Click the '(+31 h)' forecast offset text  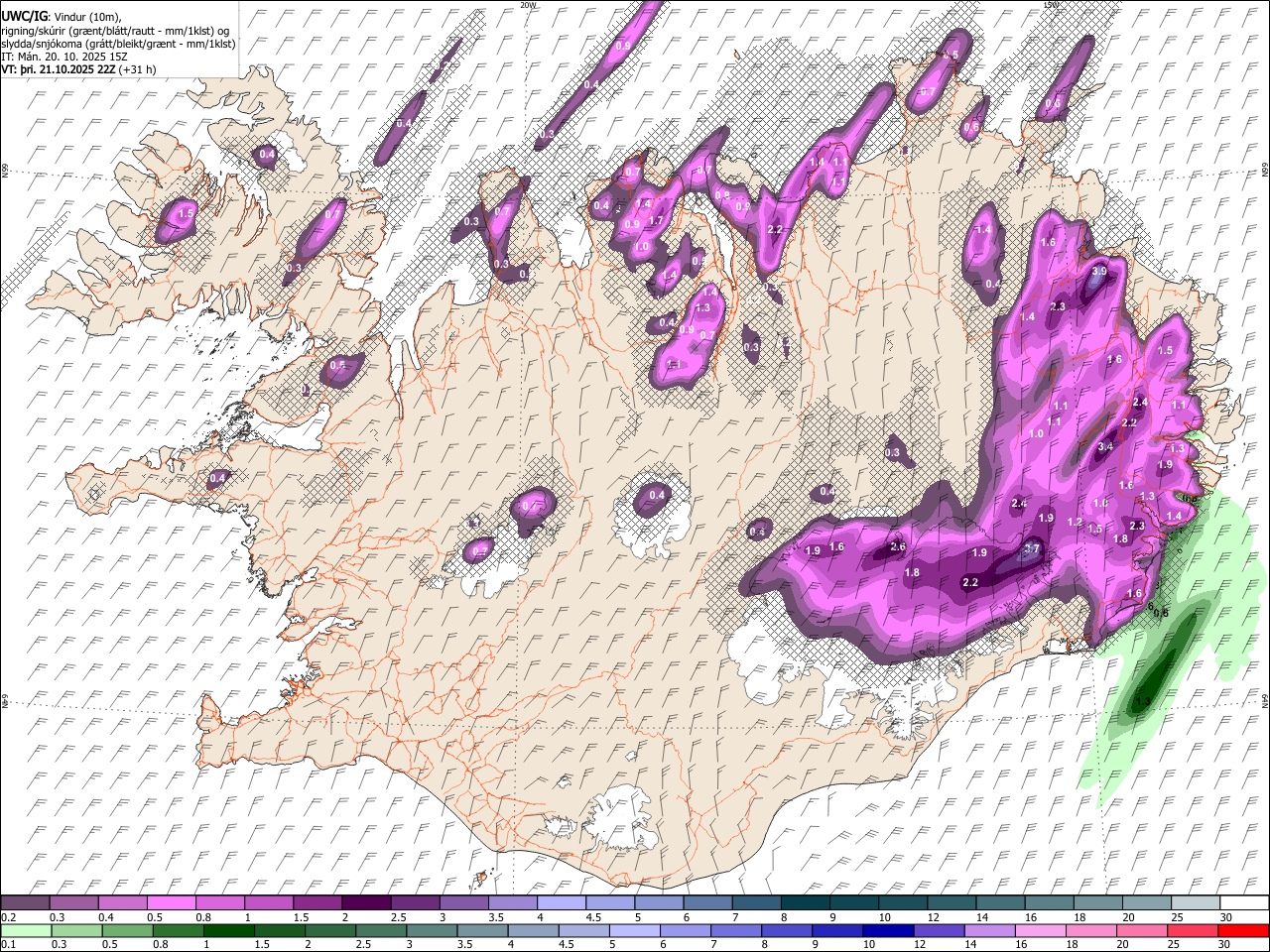pyautogui.click(x=137, y=69)
